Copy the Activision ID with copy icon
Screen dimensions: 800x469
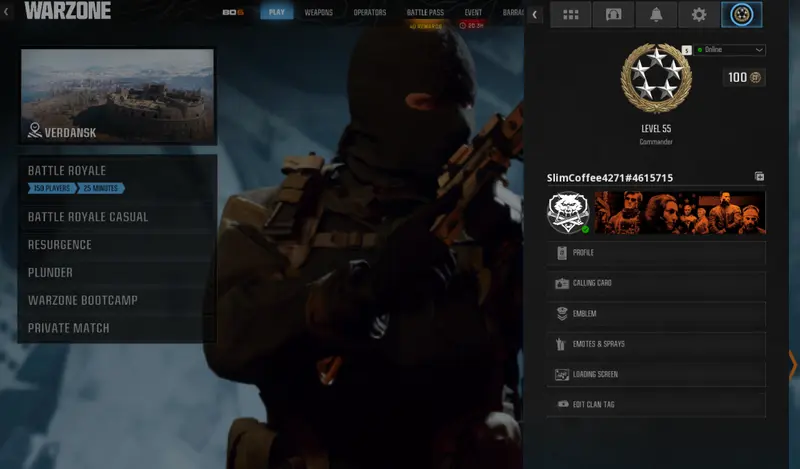(x=759, y=177)
